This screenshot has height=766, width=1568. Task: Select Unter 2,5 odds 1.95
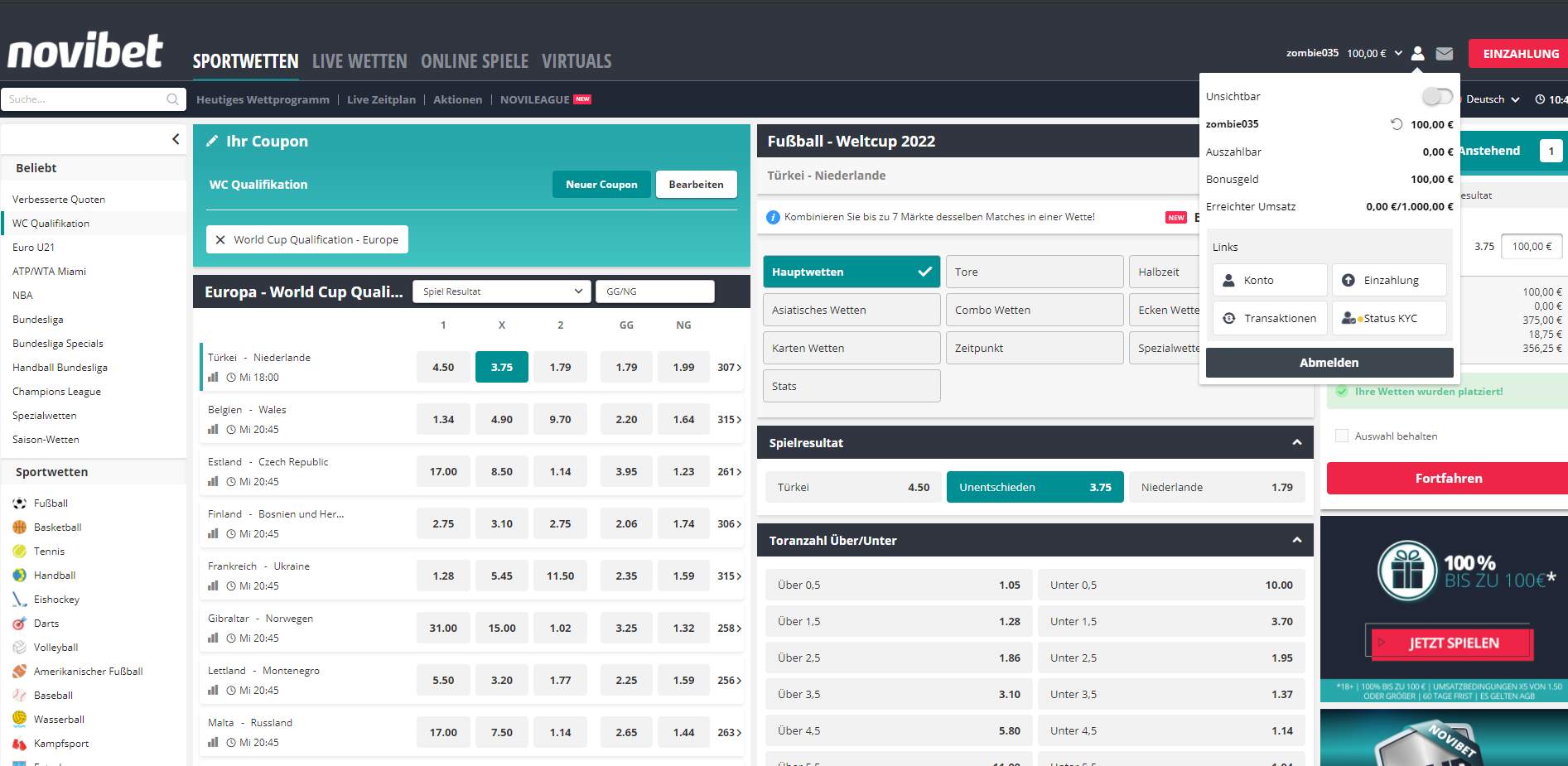[x=1171, y=658]
